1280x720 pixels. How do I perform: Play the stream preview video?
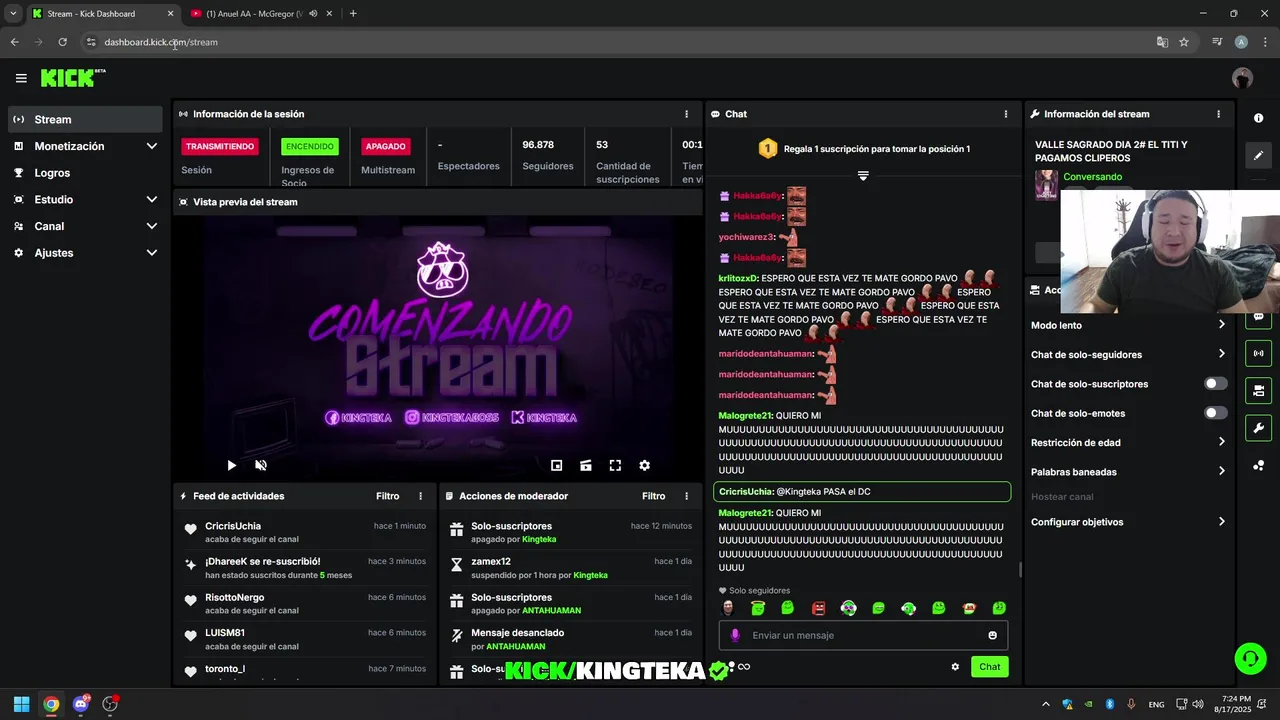click(231, 465)
